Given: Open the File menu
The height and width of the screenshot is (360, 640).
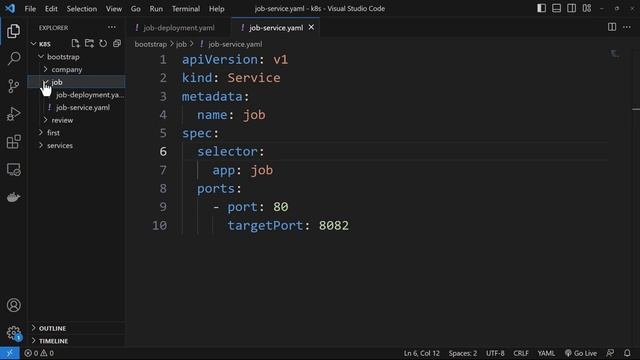Looking at the screenshot, I should pyautogui.click(x=30, y=9).
